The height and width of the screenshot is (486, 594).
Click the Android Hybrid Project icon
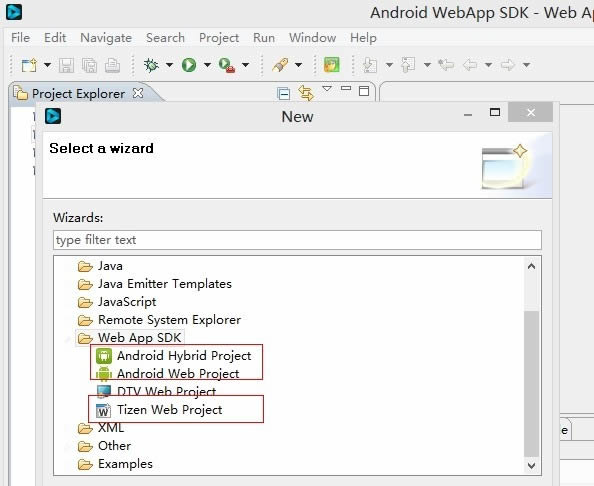click(x=104, y=356)
